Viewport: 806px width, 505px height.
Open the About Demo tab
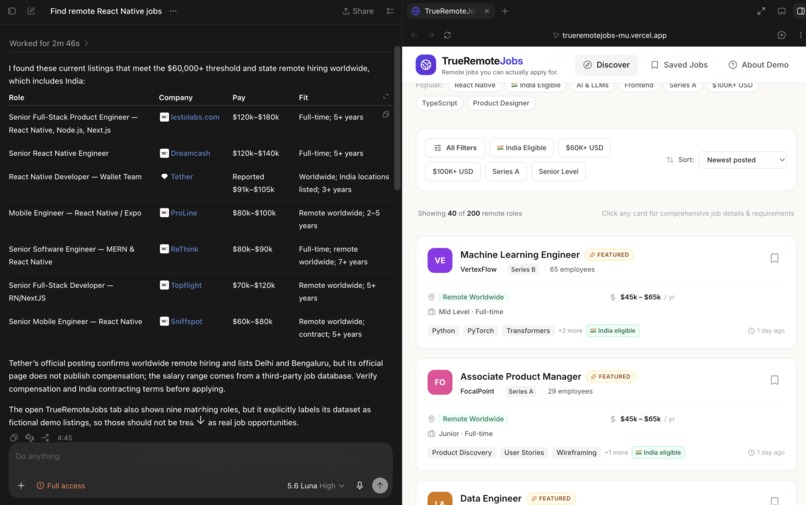pos(758,65)
